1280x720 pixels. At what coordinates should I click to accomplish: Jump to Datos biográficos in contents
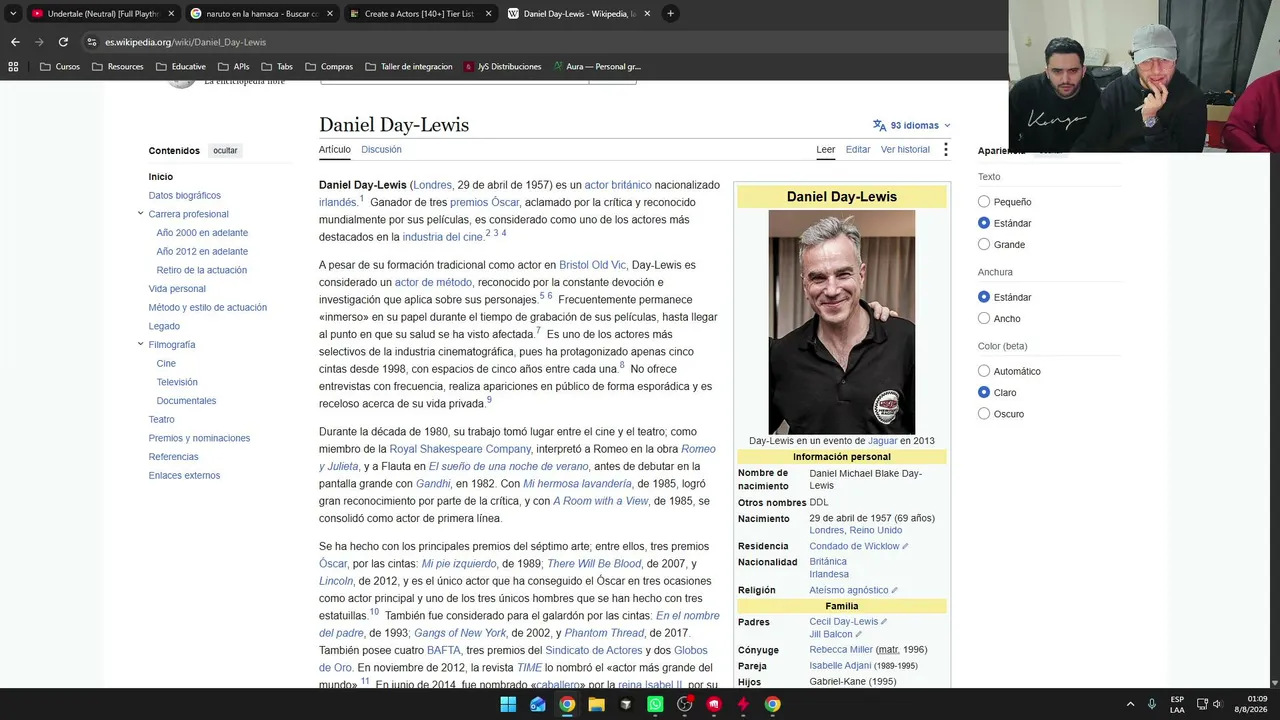185,195
